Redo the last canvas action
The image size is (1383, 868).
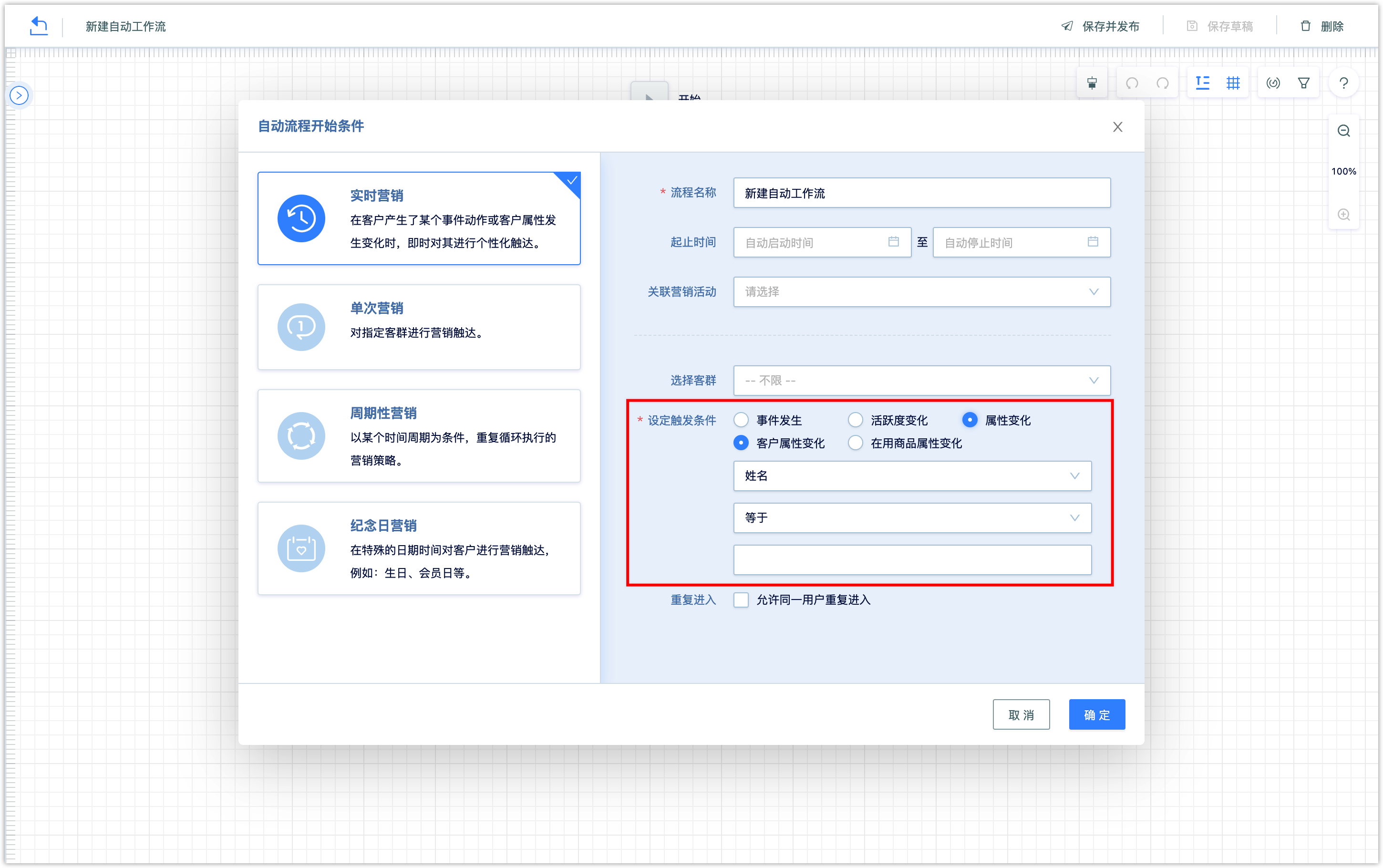tap(1163, 83)
